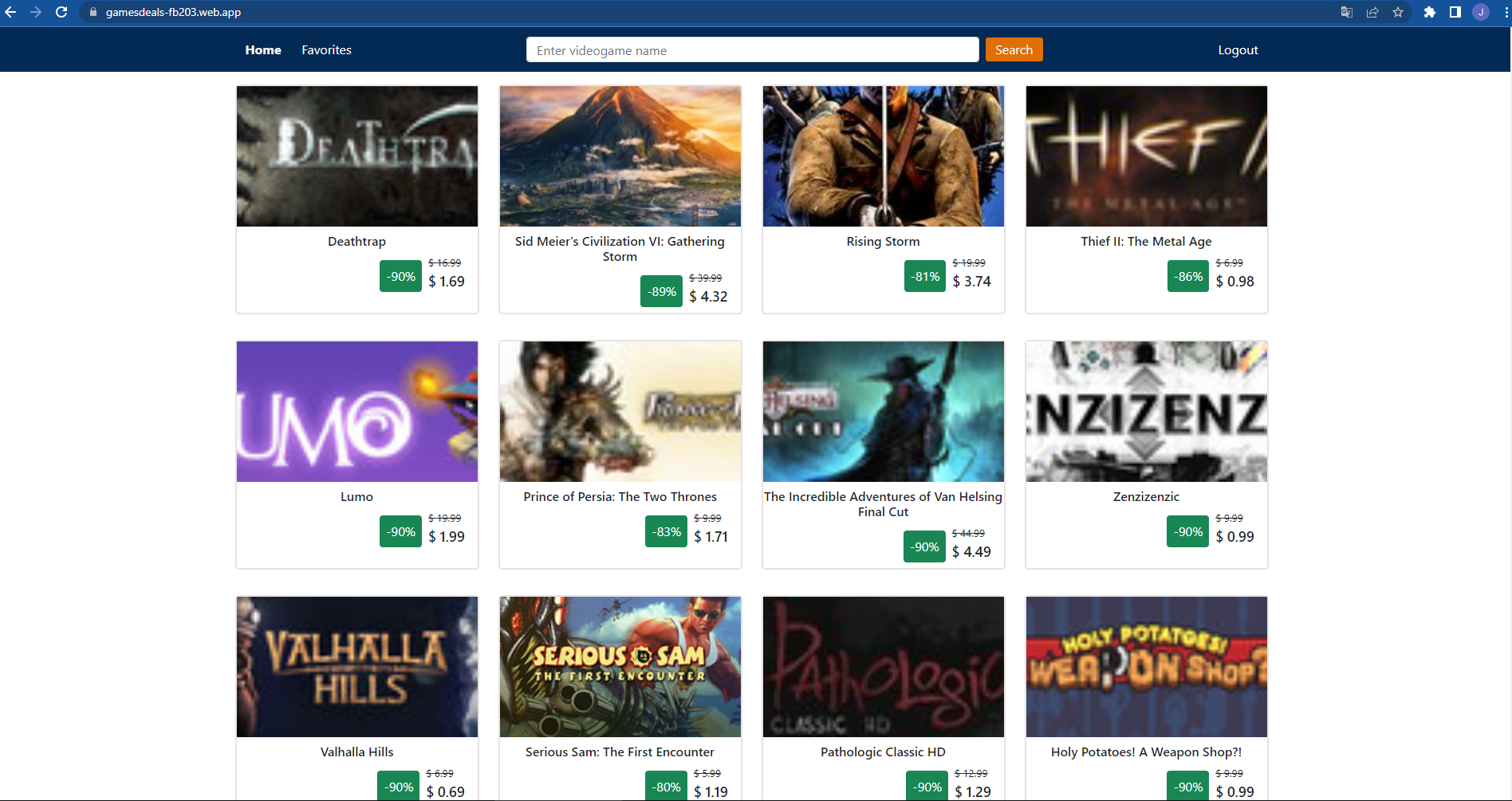1512x801 pixels.
Task: Open the Zenzizenzic game thumbnail
Action: (x=1147, y=412)
